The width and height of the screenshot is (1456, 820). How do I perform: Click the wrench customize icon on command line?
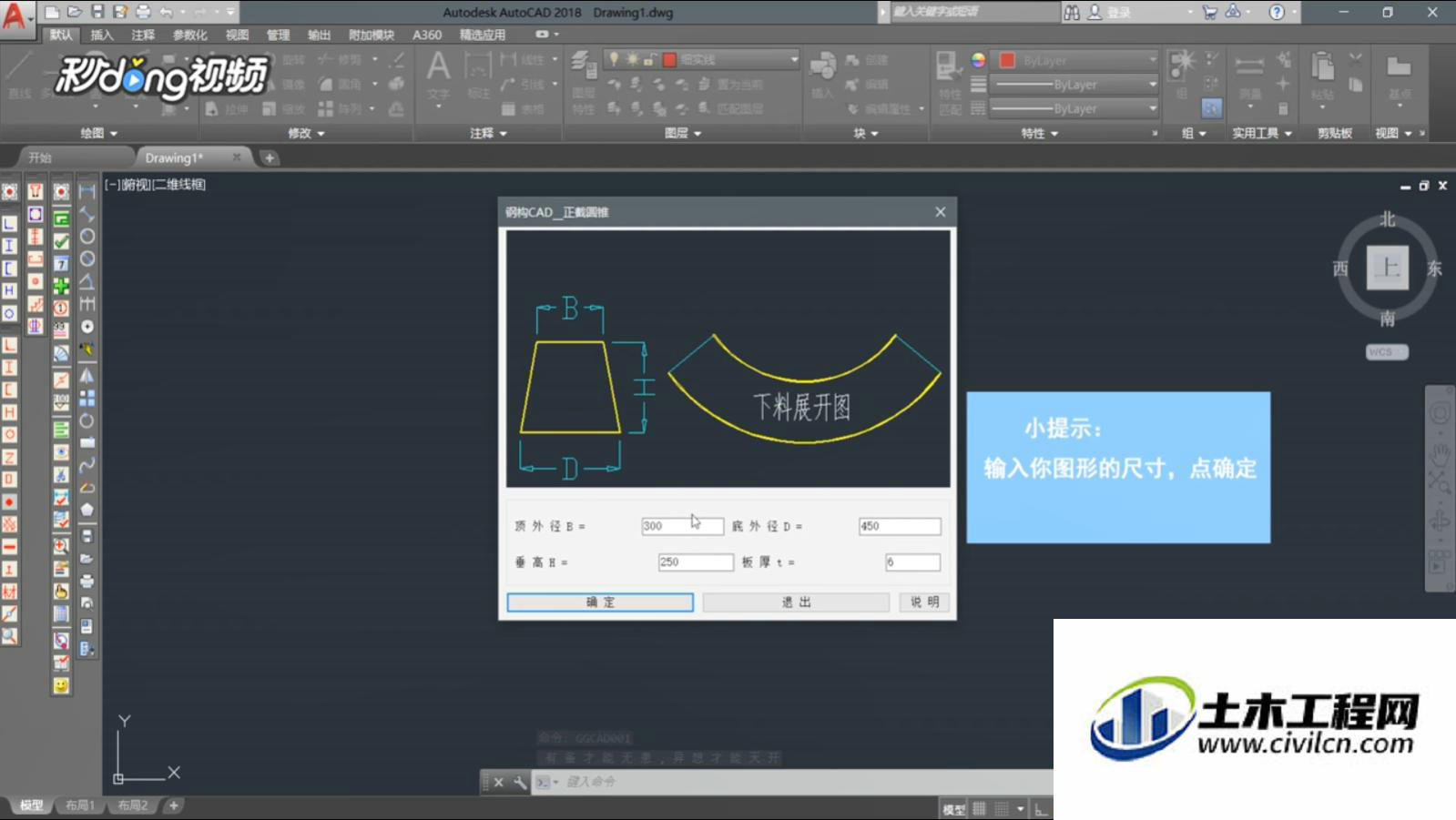pyautogui.click(x=519, y=782)
